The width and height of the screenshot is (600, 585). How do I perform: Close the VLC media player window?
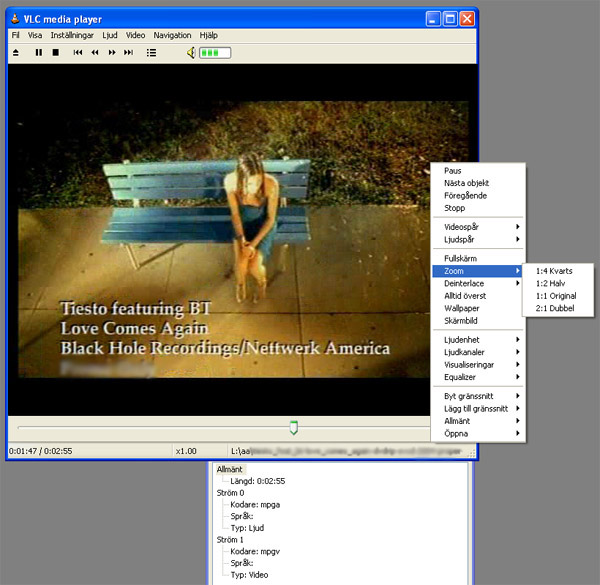(x=467, y=18)
